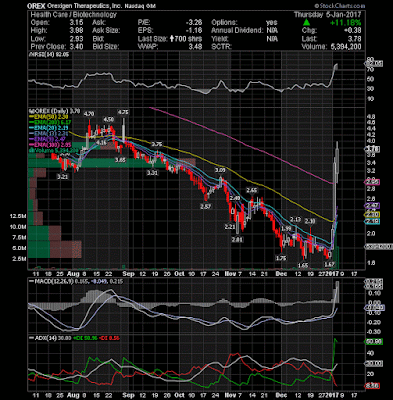Click the Last Size 700 shrs value
Viewport: 393px width, 400px height.
(x=186, y=39)
